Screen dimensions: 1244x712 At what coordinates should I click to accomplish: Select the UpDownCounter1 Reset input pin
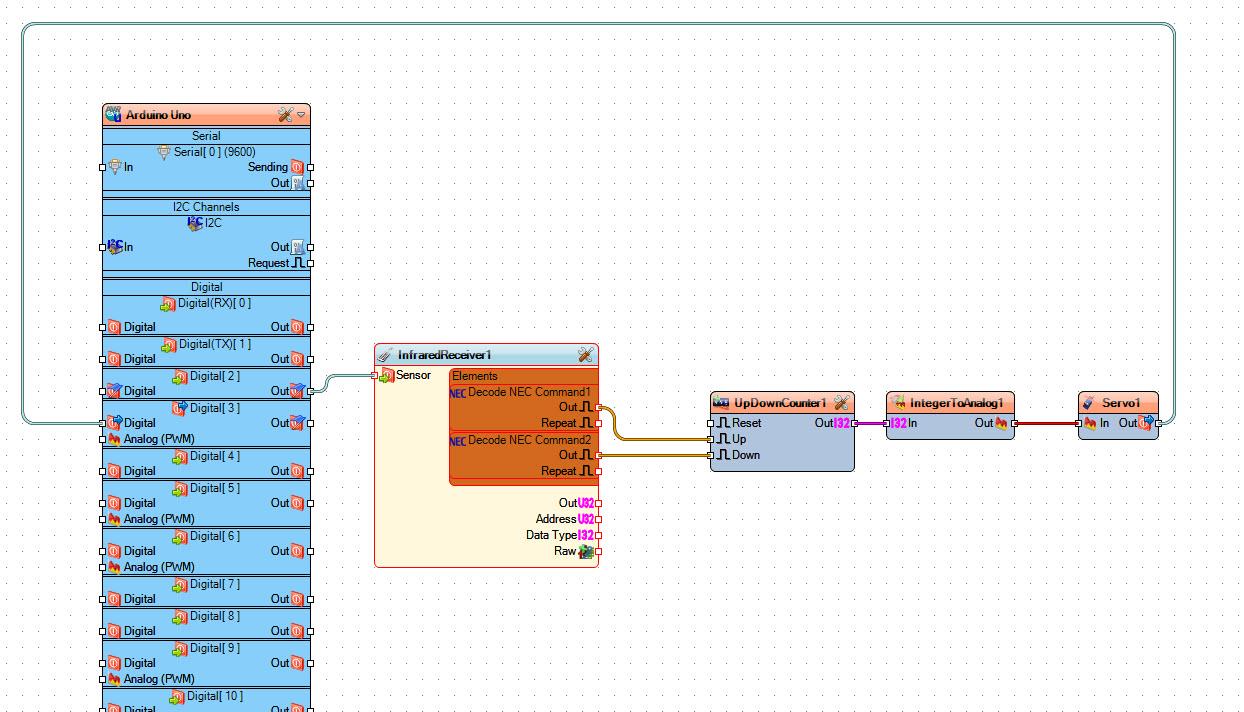click(711, 423)
